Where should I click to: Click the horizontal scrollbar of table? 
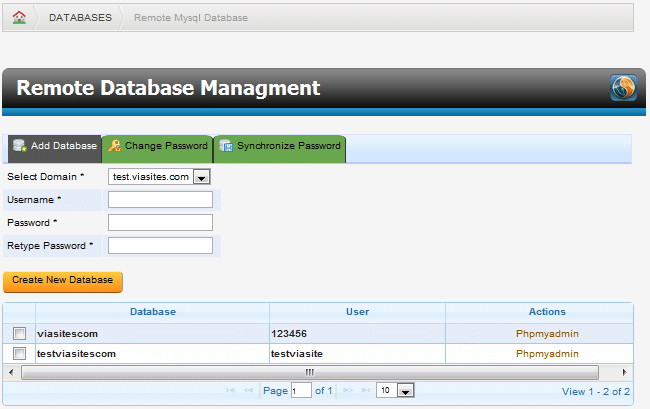(309, 372)
